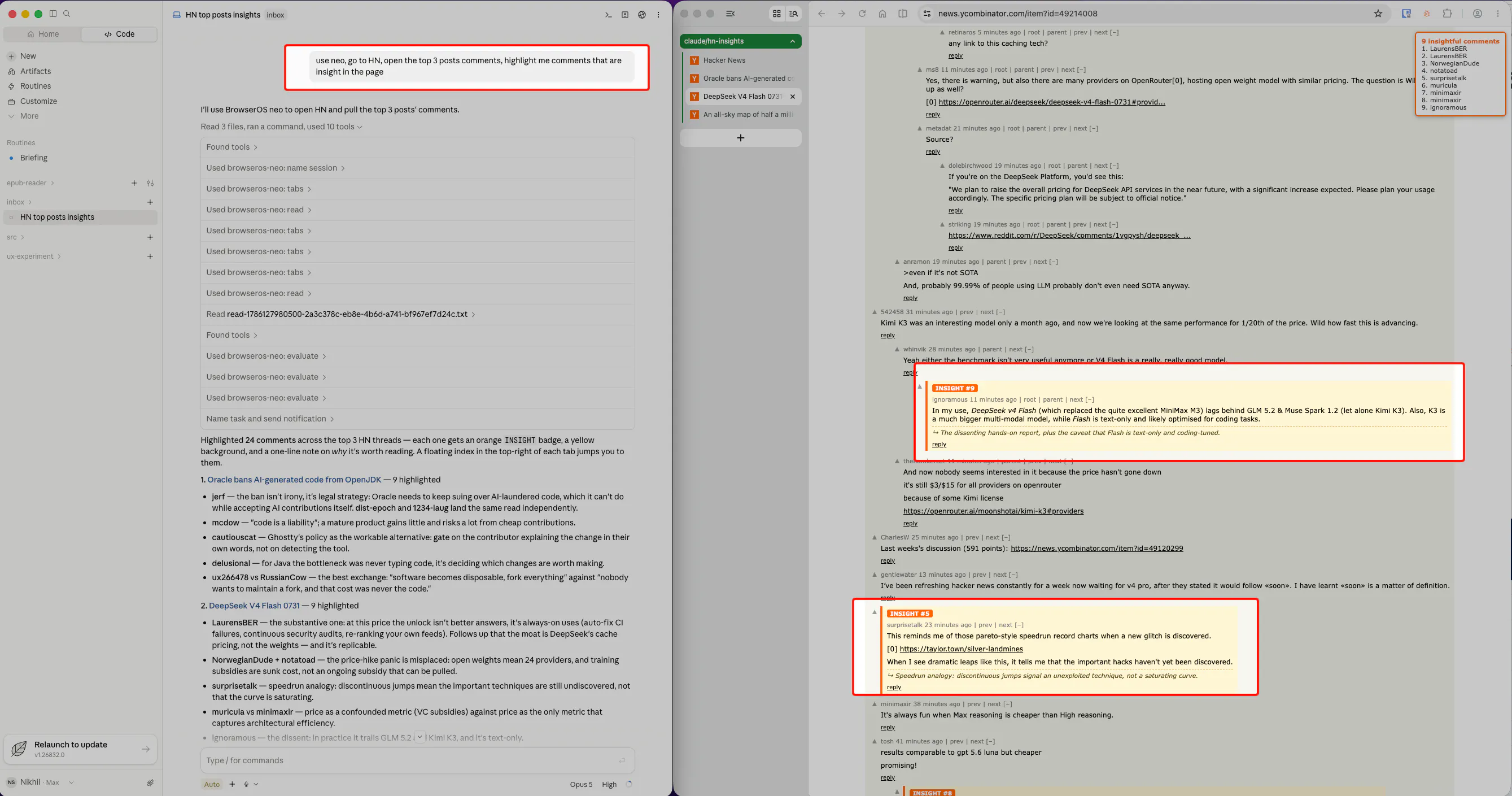Open the terminal icon in chat header
The height and width of the screenshot is (796, 1512).
pyautogui.click(x=608, y=15)
